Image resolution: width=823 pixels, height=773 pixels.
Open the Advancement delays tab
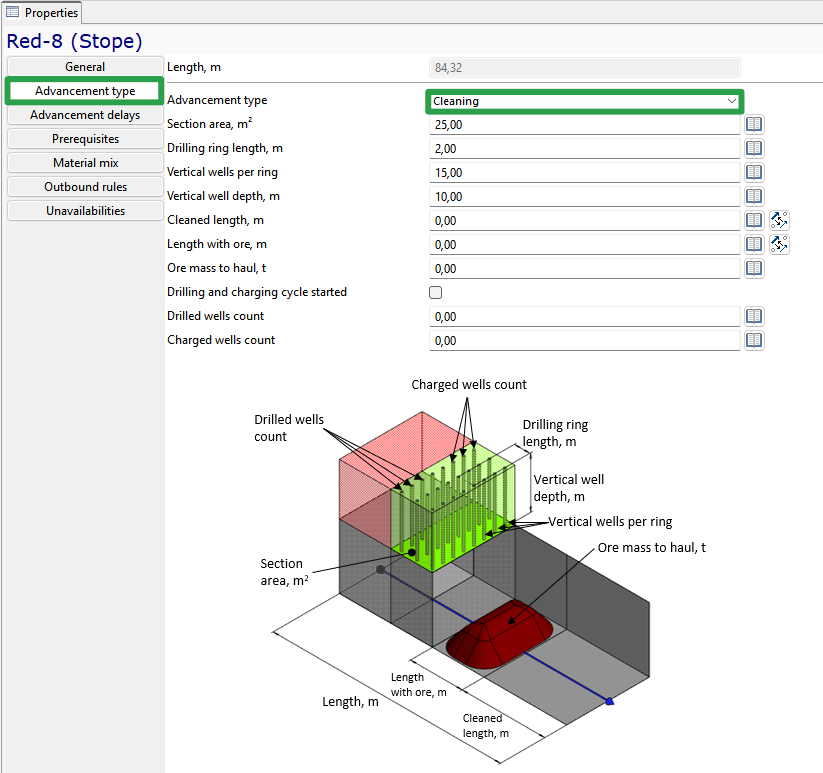click(x=85, y=115)
